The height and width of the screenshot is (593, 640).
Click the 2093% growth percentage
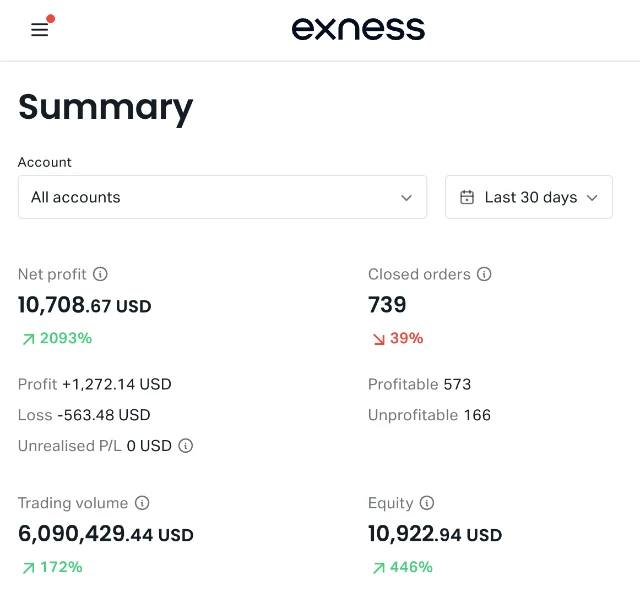[x=66, y=338]
